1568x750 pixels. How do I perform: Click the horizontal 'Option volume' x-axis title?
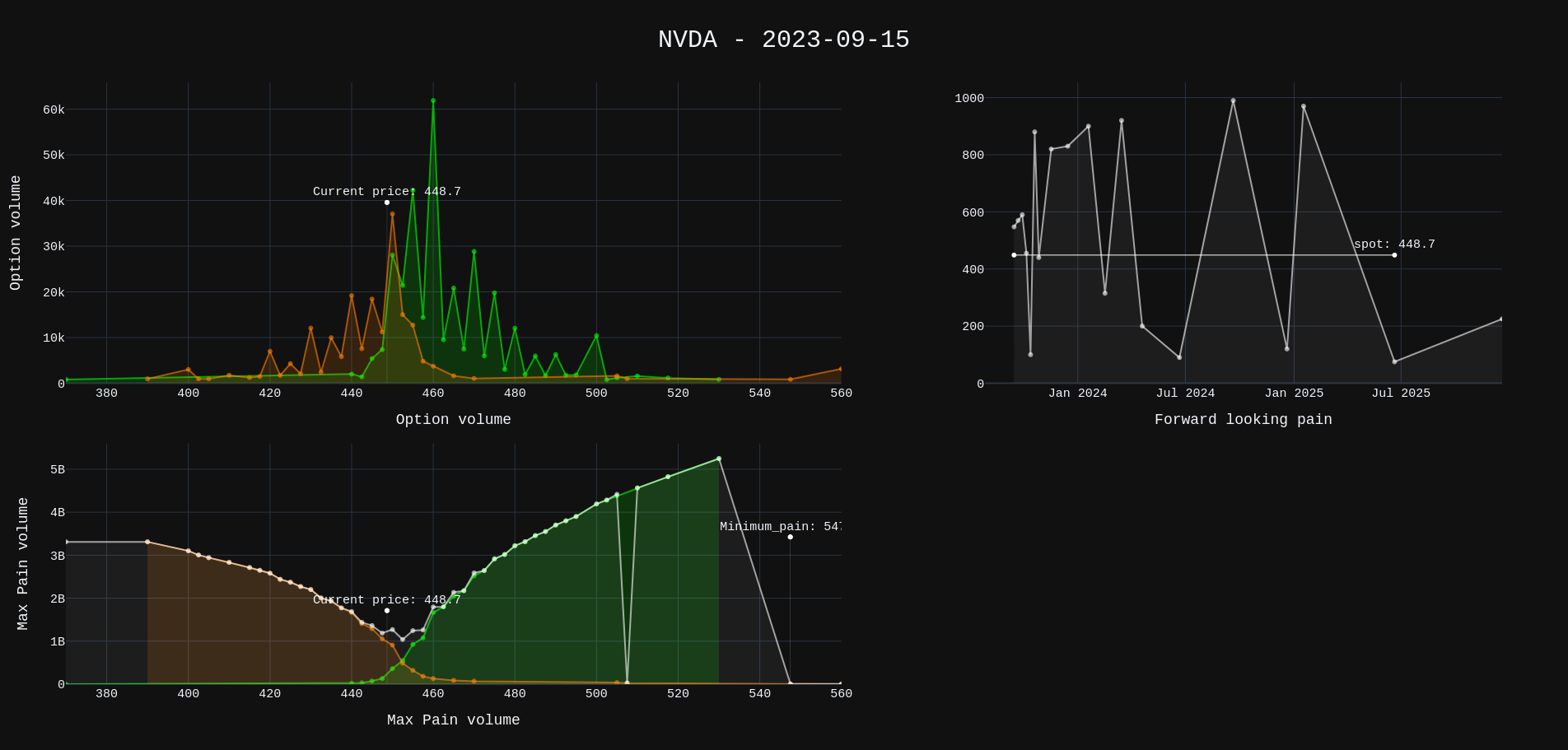click(454, 420)
